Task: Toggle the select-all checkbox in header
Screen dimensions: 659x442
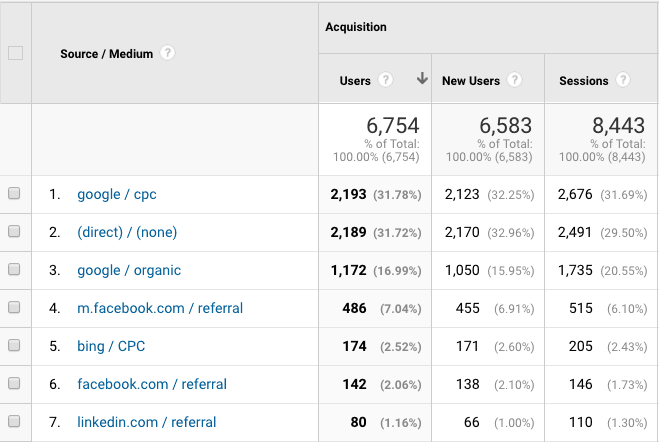Action: click(x=15, y=53)
